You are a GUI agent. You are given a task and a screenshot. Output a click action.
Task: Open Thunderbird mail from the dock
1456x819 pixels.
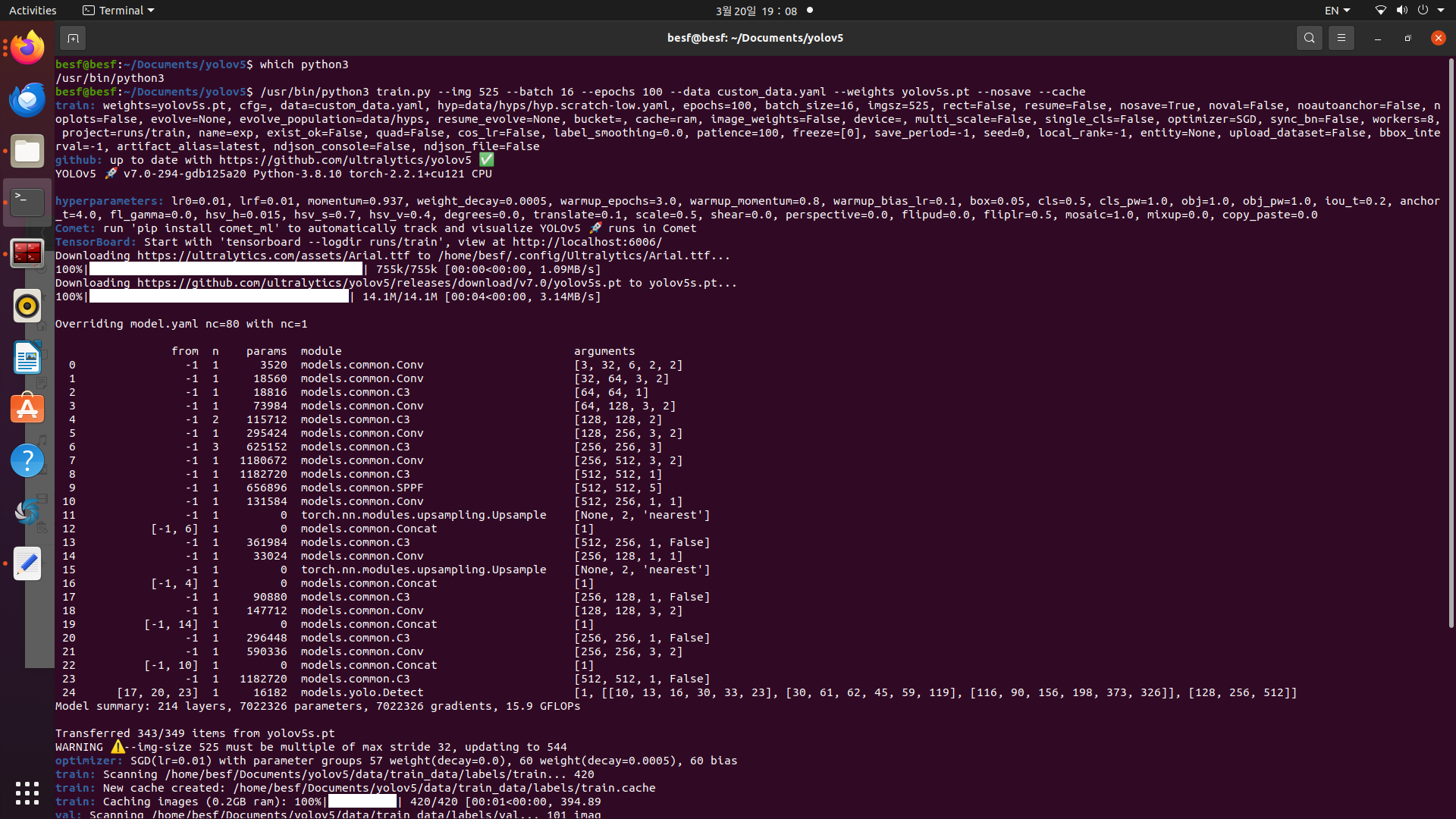(x=27, y=100)
